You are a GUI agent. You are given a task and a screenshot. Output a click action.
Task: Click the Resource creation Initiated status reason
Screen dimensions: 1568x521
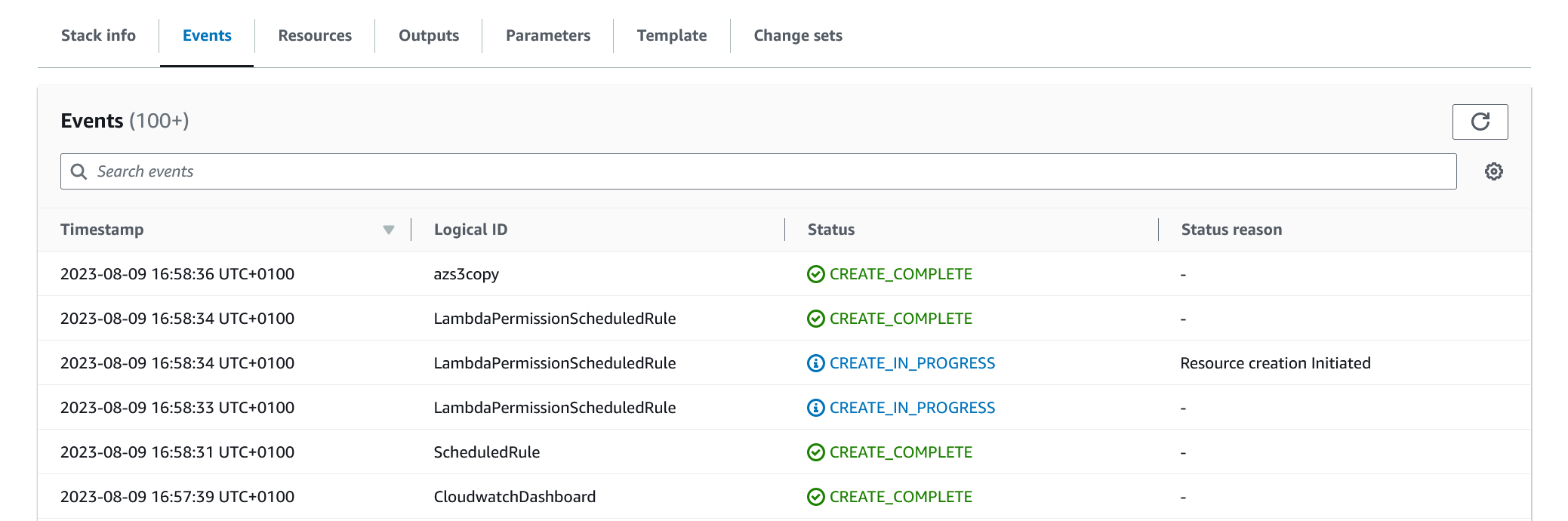pyautogui.click(x=1275, y=363)
